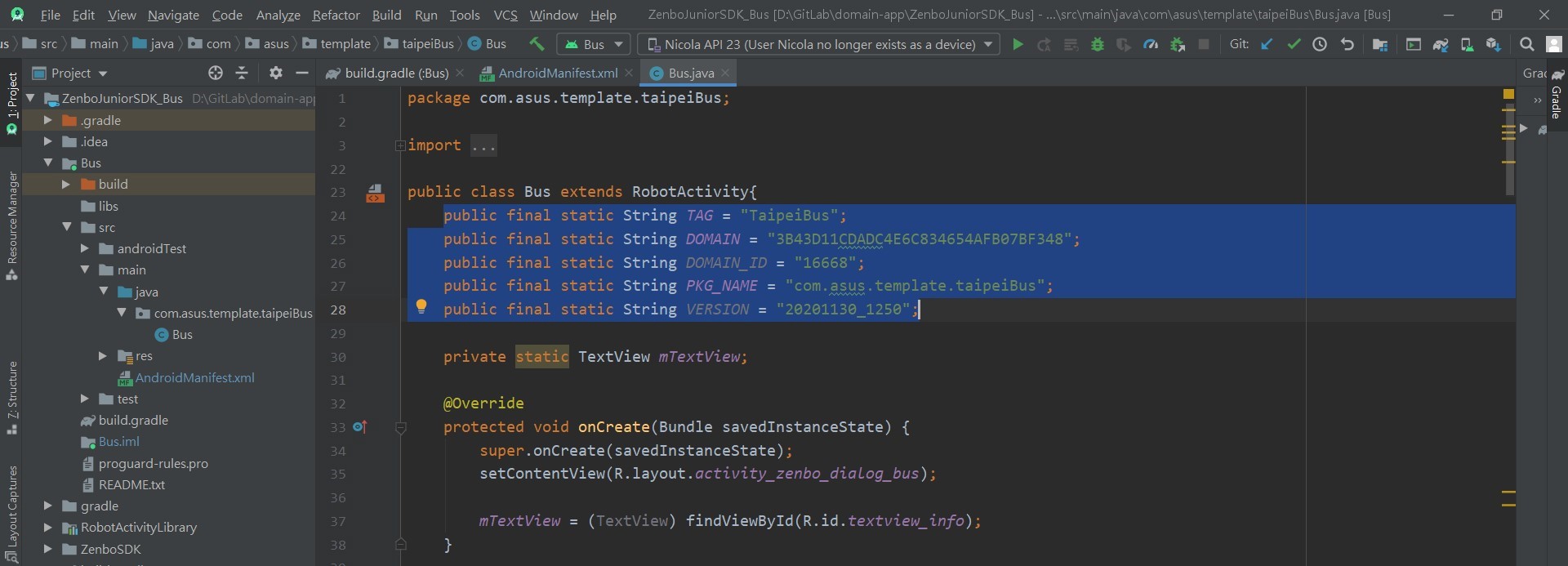The height and width of the screenshot is (566, 1568).
Task: Open the Project Structure icon
Action: pyautogui.click(x=1380, y=44)
